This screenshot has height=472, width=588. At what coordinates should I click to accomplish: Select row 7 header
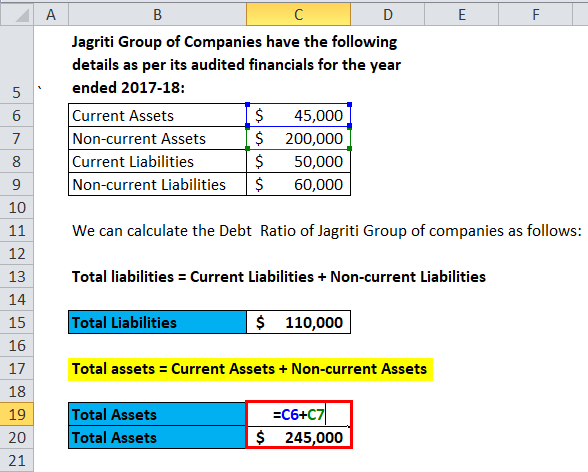[x=16, y=138]
